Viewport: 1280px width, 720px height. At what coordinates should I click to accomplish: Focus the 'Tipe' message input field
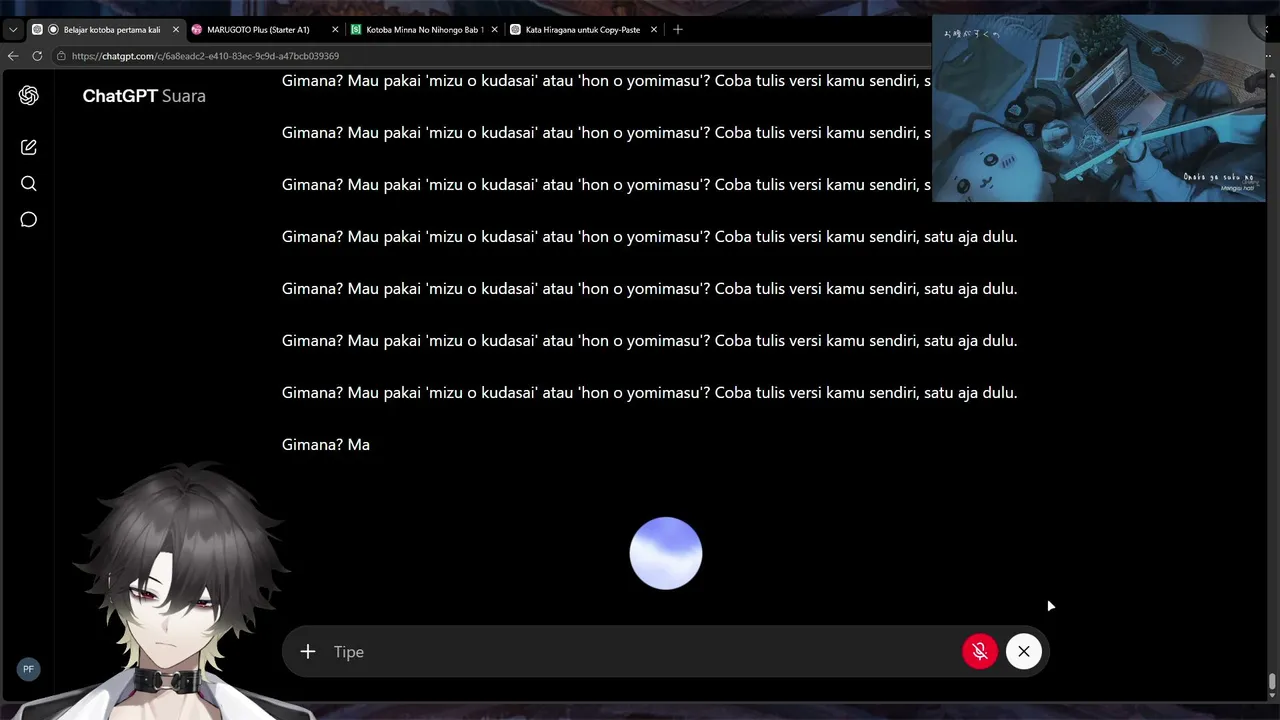coord(640,652)
